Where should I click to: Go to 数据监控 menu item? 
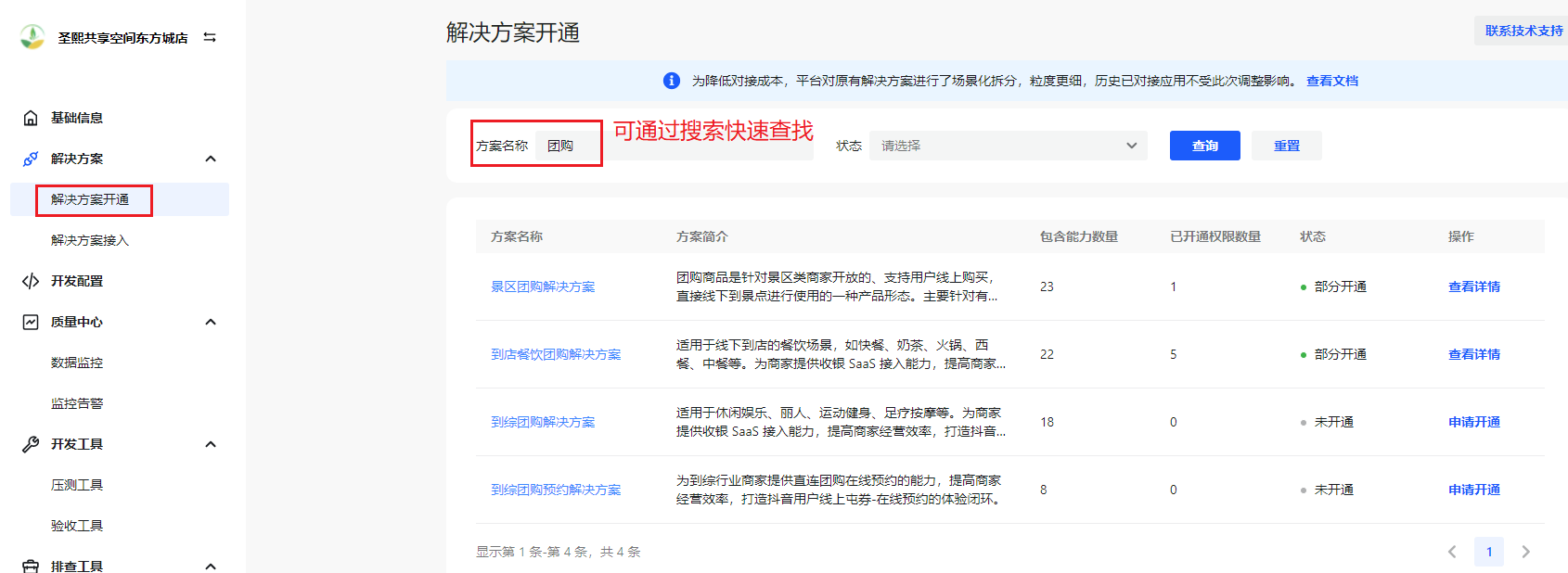coord(77,363)
